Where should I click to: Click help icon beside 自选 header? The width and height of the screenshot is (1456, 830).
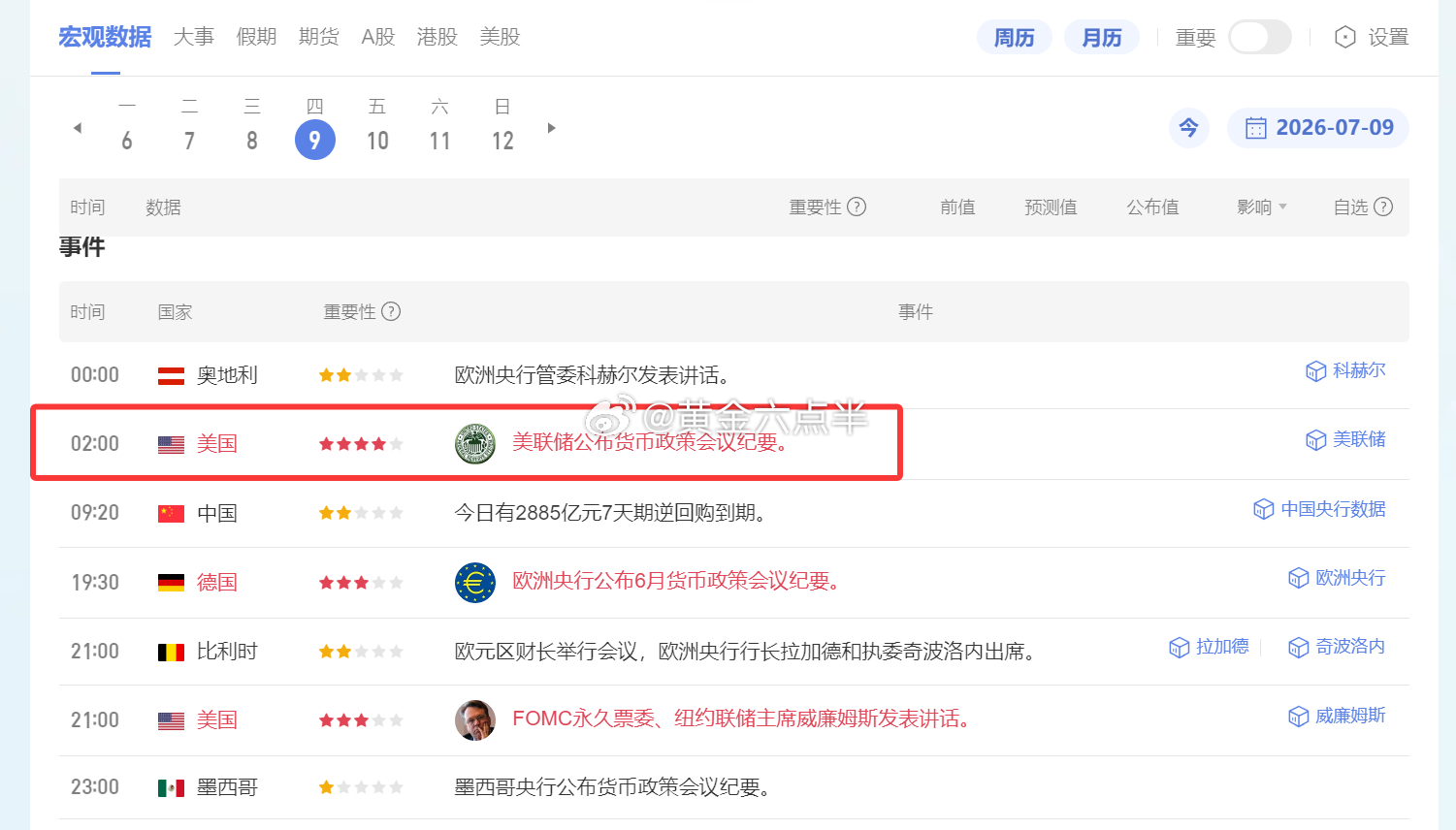1383,207
